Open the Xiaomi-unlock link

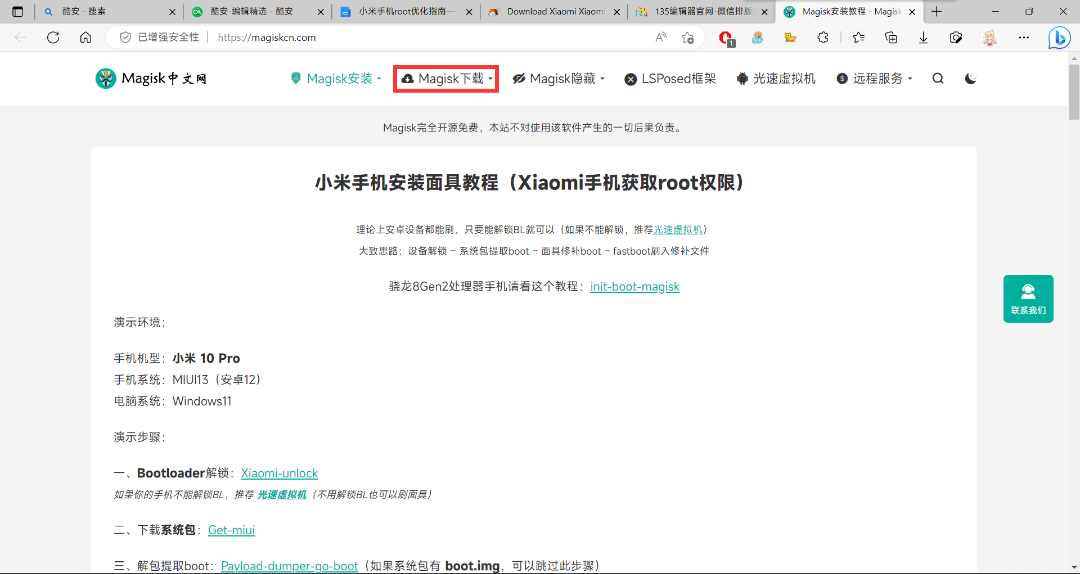279,473
